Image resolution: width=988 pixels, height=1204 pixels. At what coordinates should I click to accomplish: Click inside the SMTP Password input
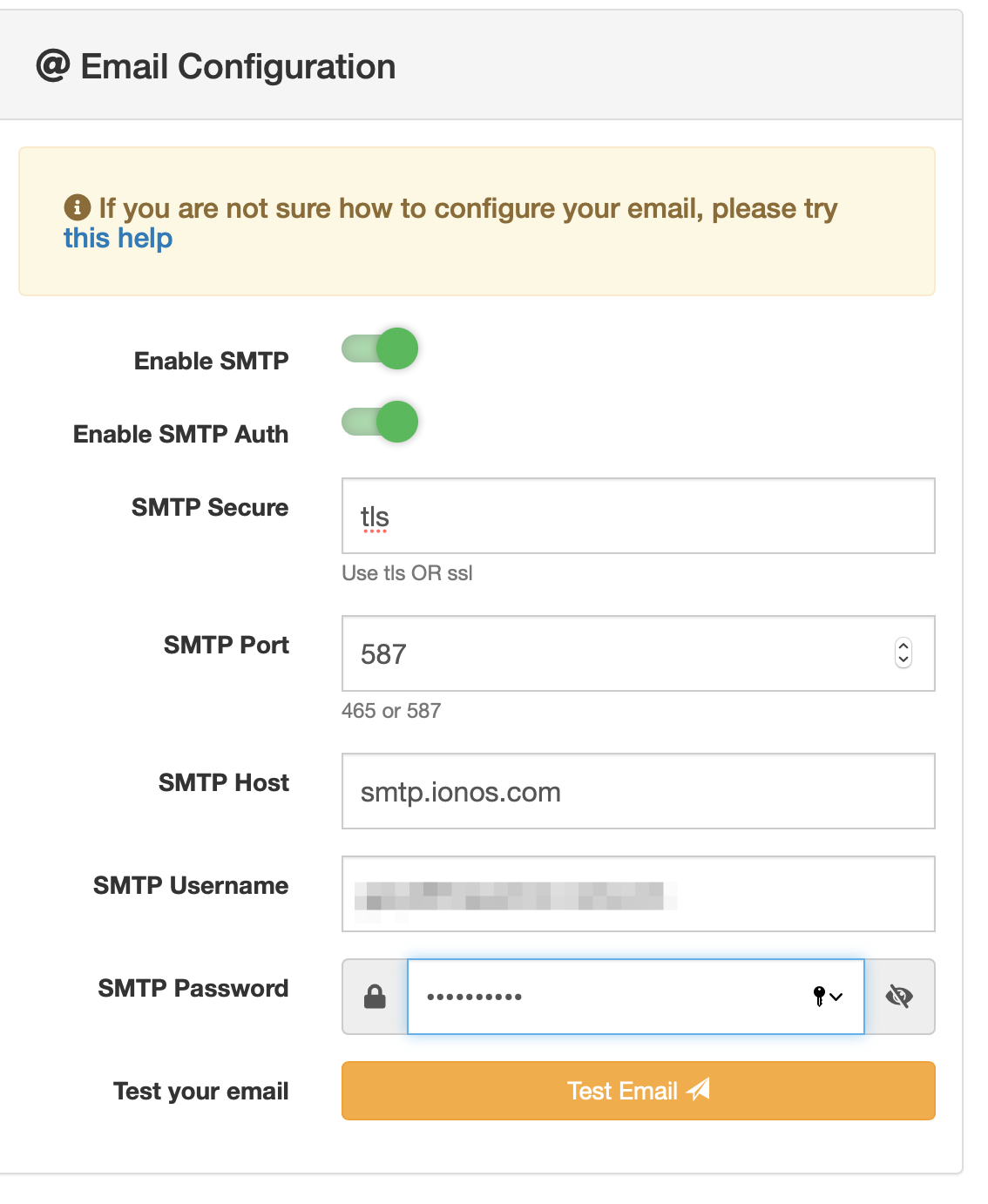coord(610,997)
